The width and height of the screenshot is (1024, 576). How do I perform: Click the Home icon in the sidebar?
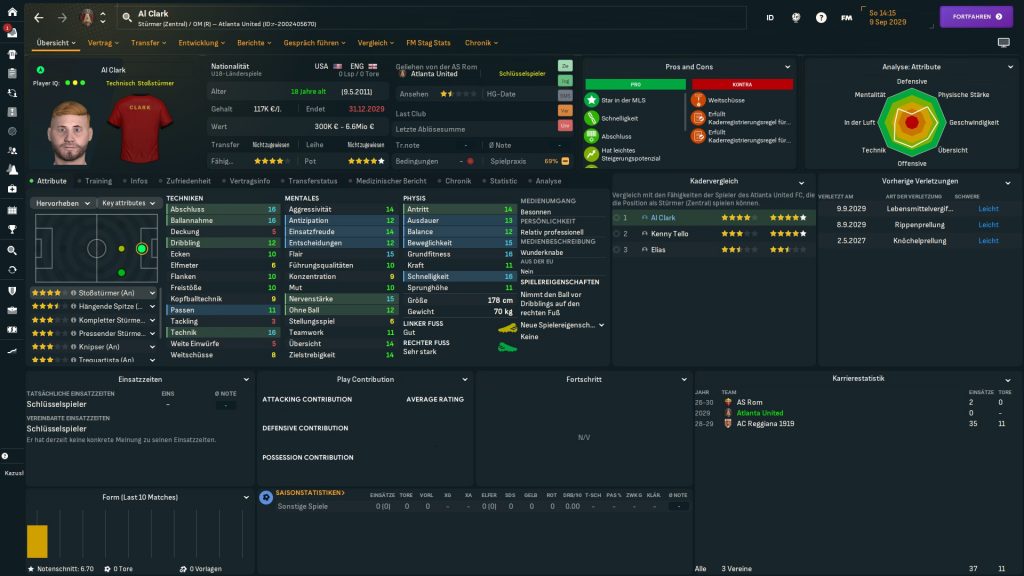[12, 11]
